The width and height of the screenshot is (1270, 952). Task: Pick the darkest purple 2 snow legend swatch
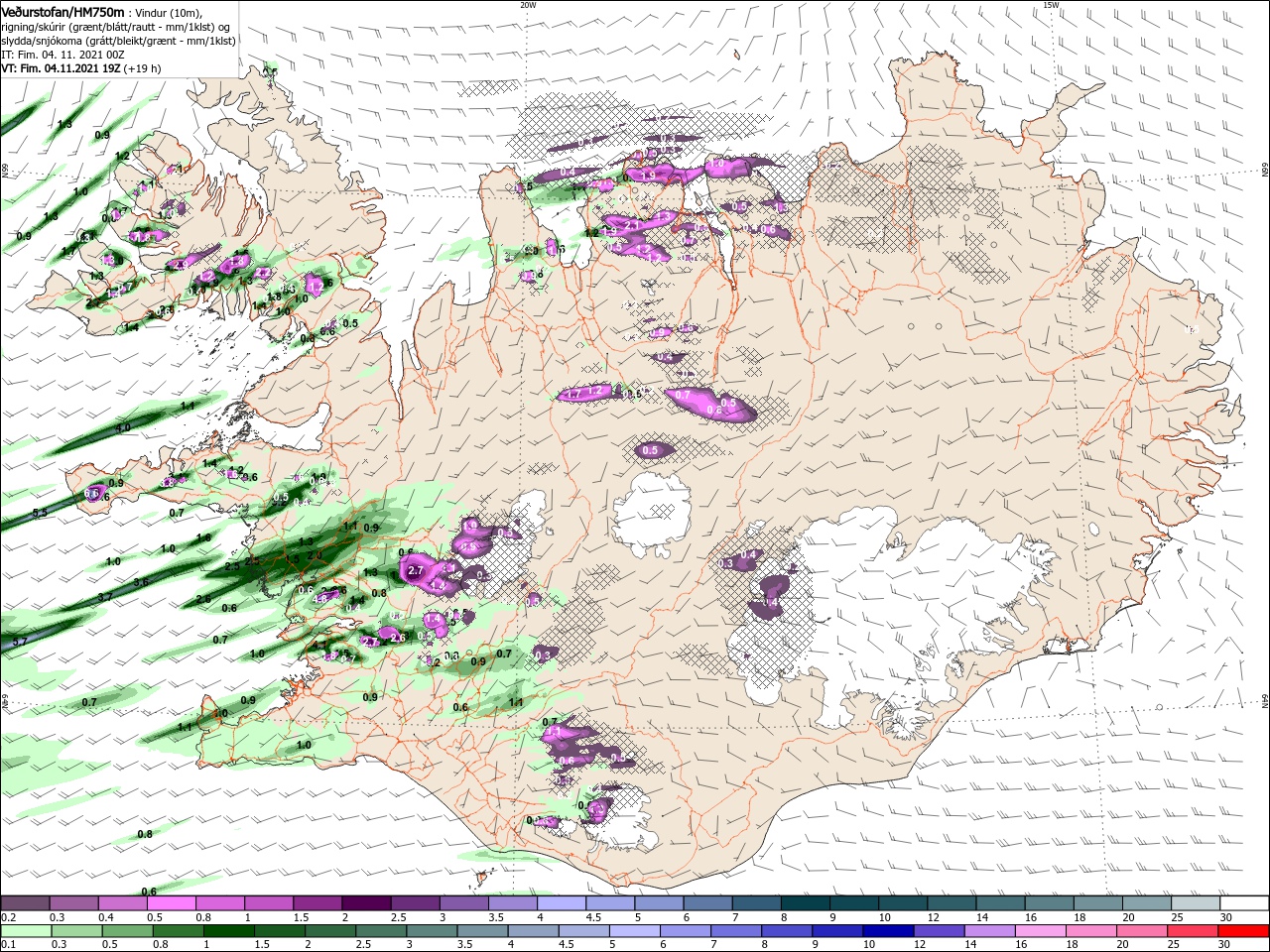coord(366,903)
